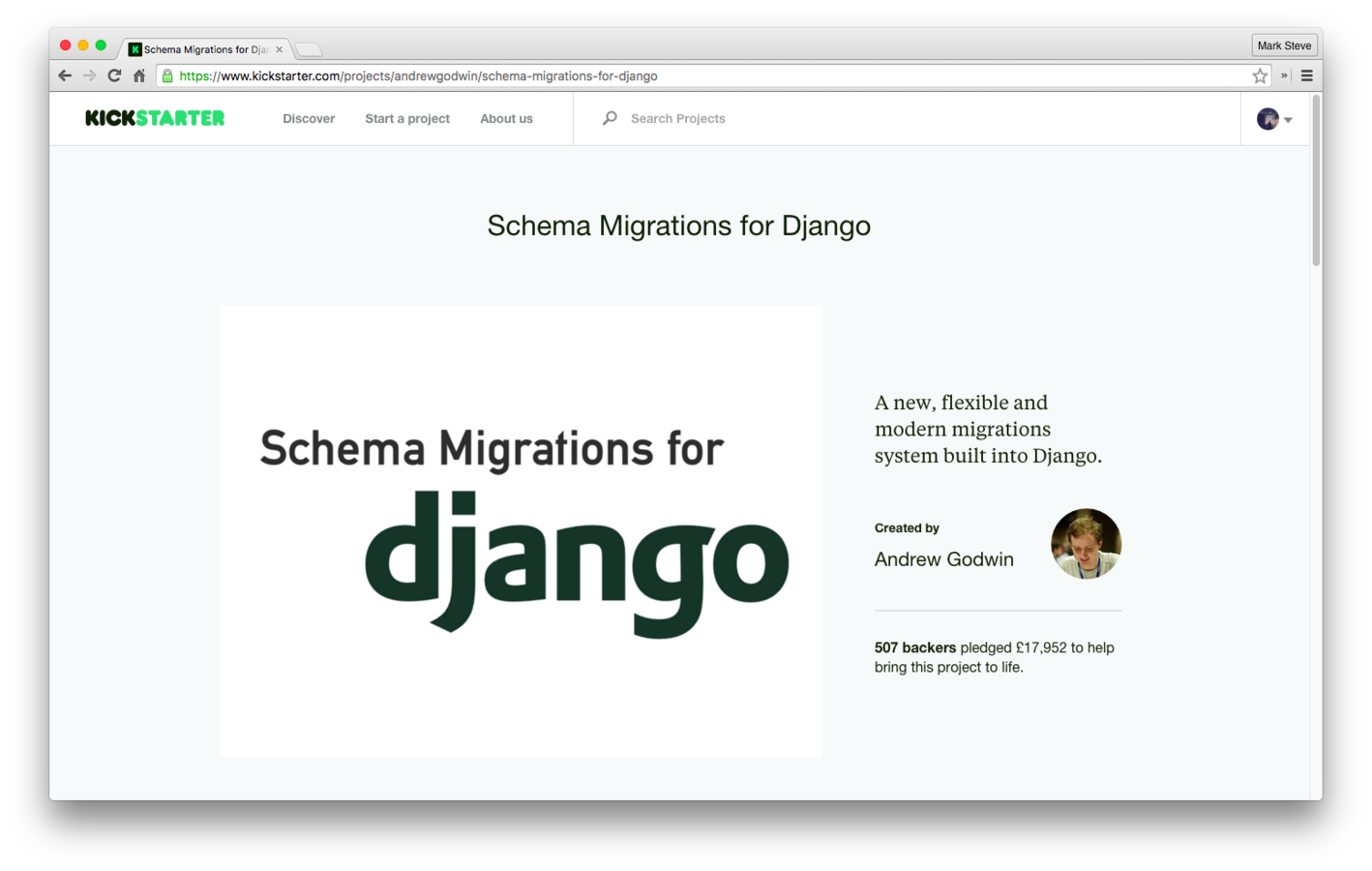The width and height of the screenshot is (1372, 871).
Task: Open the Chrome hamburger menu
Action: pyautogui.click(x=1306, y=75)
